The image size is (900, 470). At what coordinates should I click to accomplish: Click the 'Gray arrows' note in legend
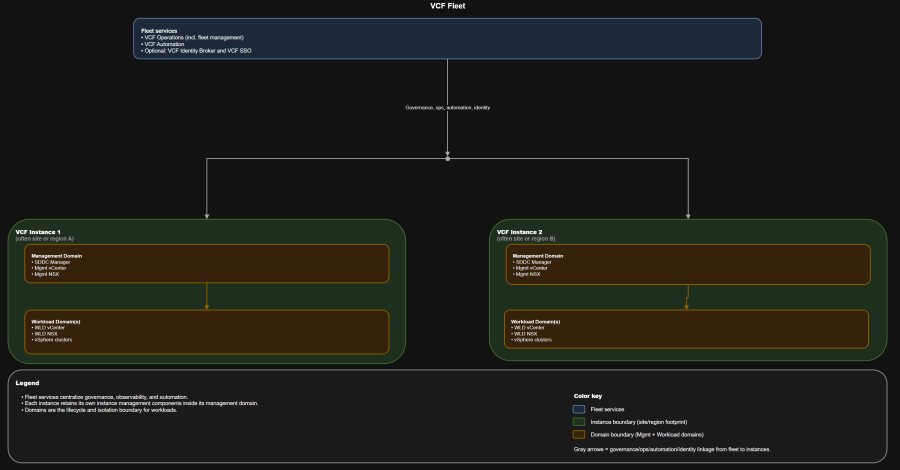[672, 450]
